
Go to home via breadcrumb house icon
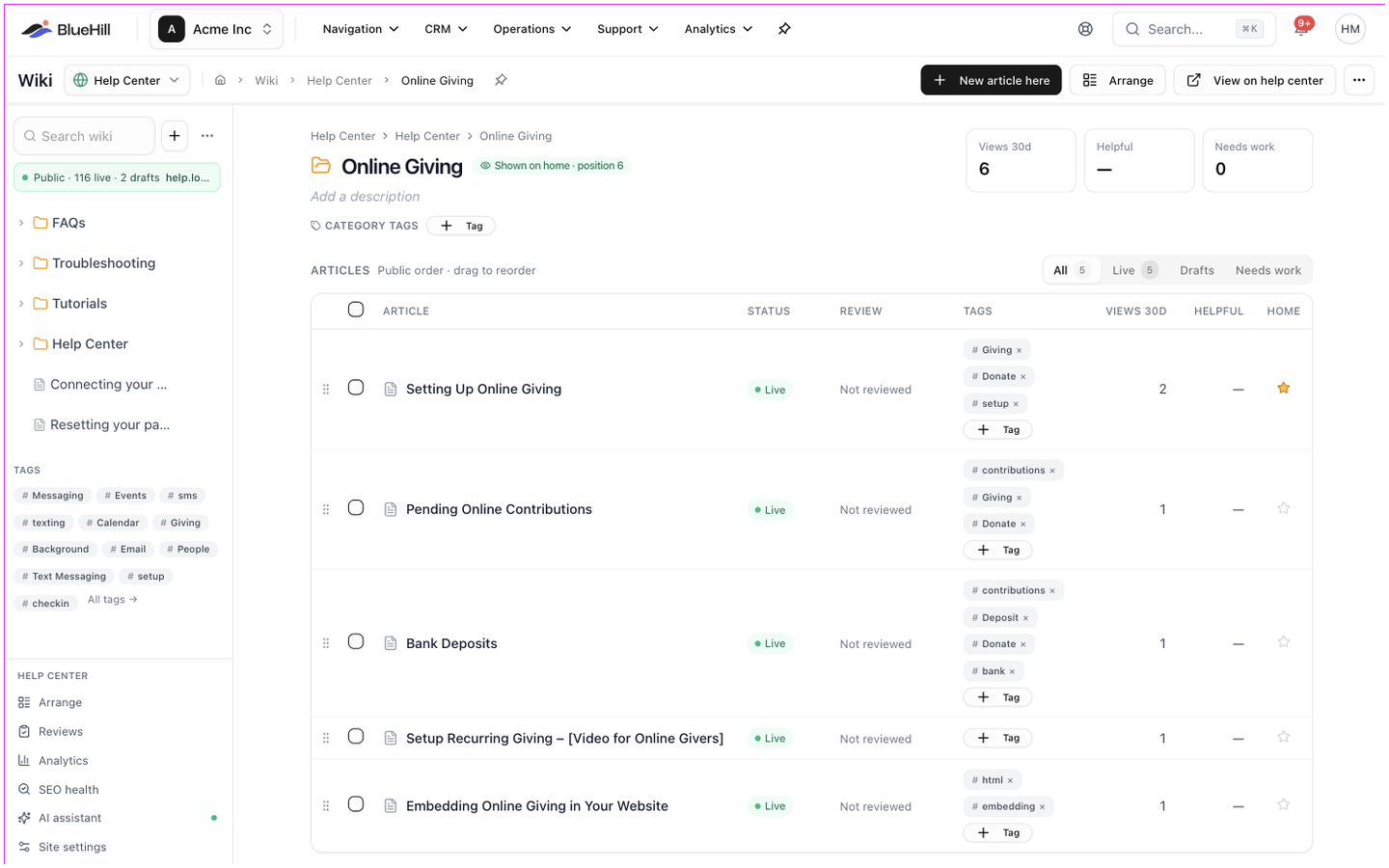[x=220, y=80]
